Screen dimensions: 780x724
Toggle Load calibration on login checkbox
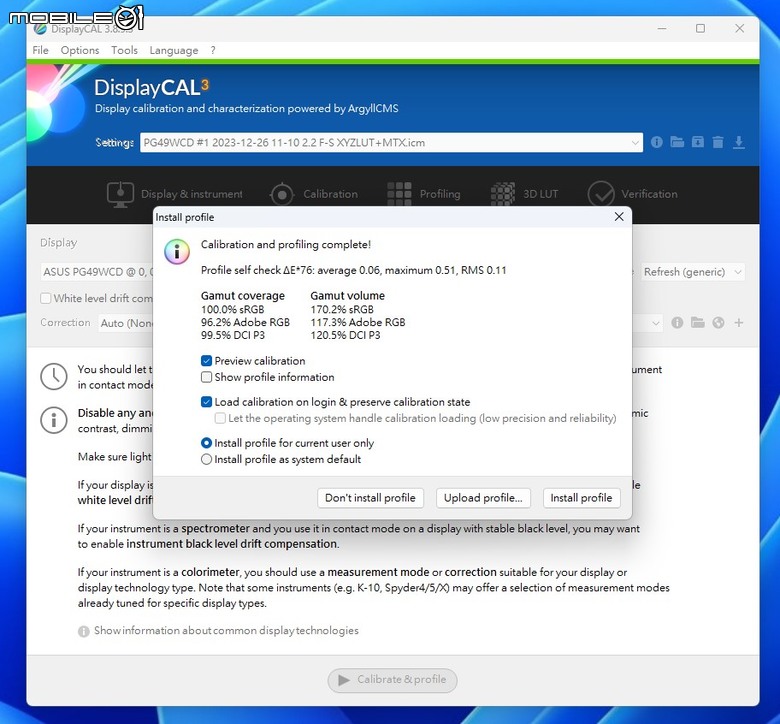click(x=206, y=402)
